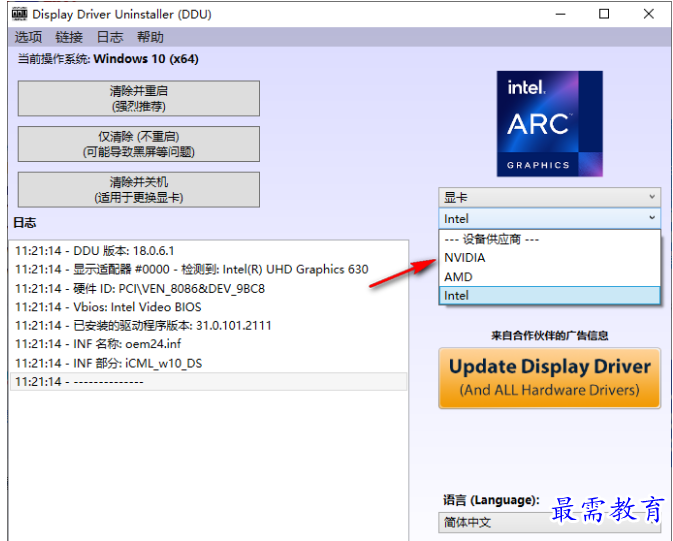Expand the 显卡 device type dropdown
The height and width of the screenshot is (541, 673).
[x=549, y=198]
